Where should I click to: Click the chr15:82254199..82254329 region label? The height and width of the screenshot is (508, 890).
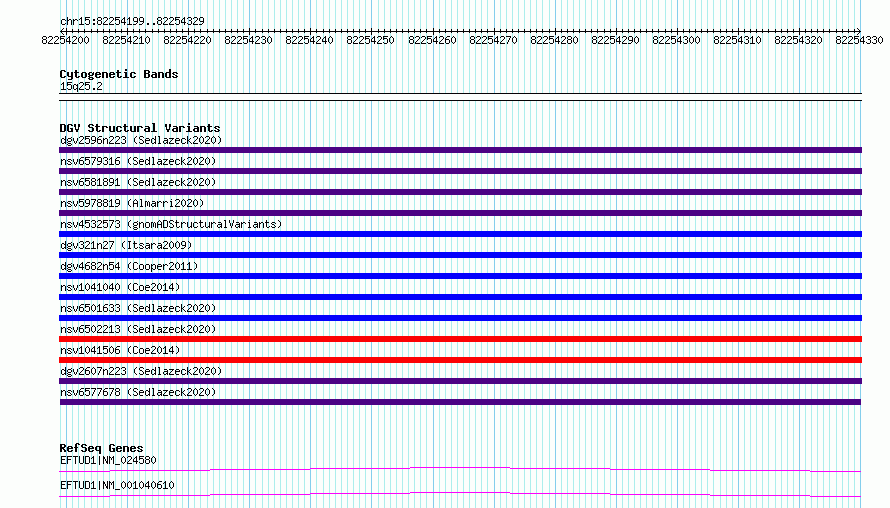coord(132,21)
